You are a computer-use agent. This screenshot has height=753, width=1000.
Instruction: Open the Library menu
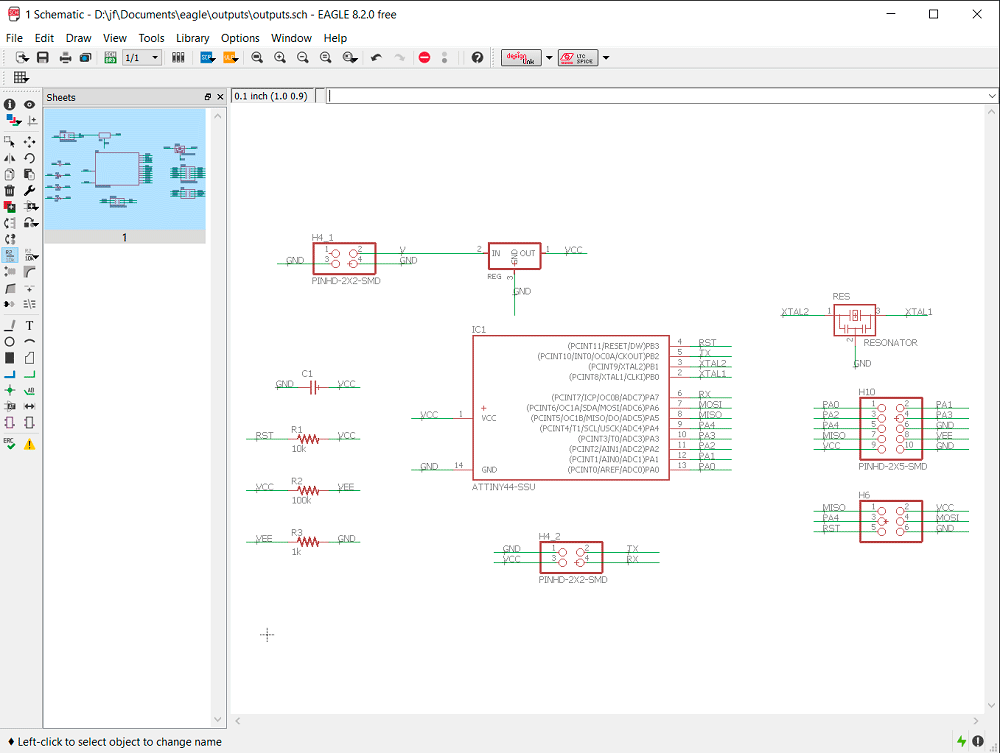pyautogui.click(x=193, y=38)
